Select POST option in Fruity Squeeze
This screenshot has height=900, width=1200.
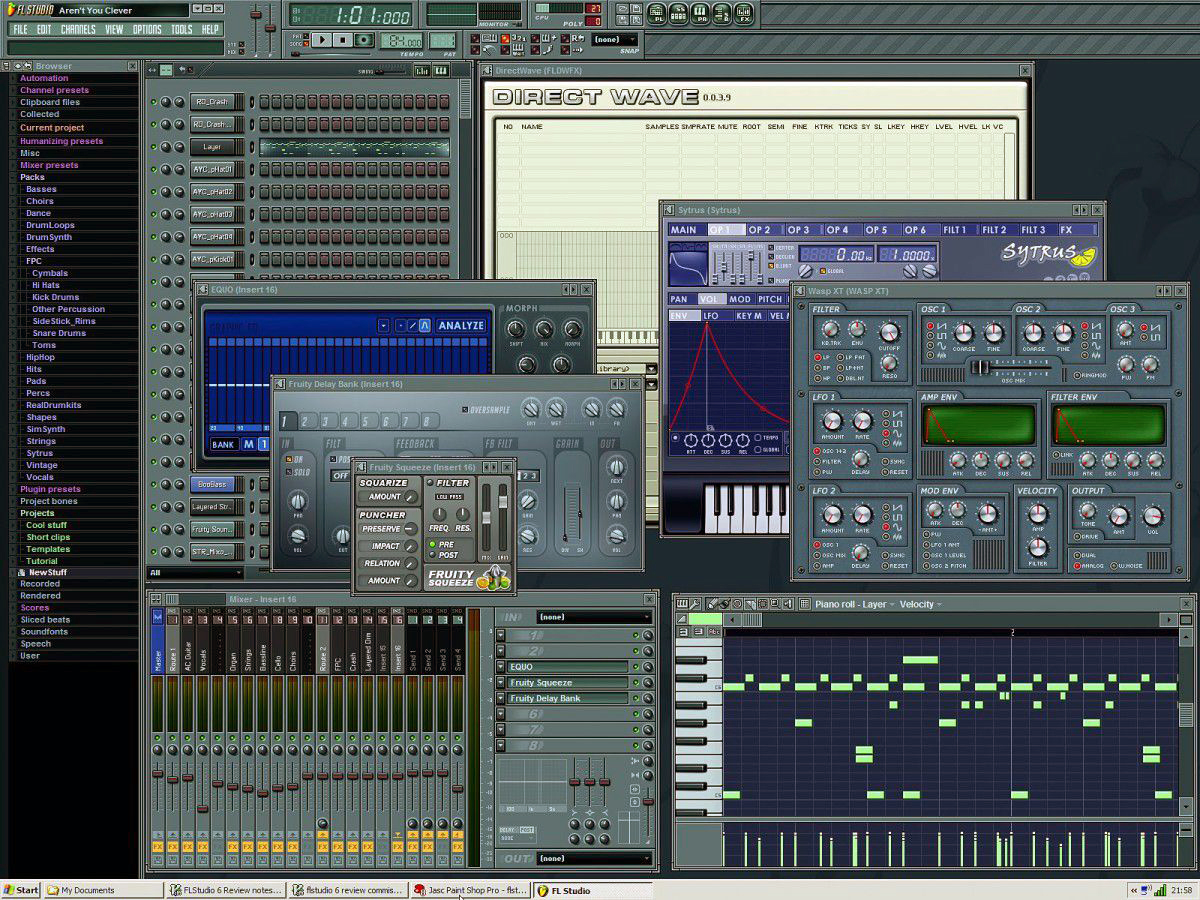pos(444,555)
